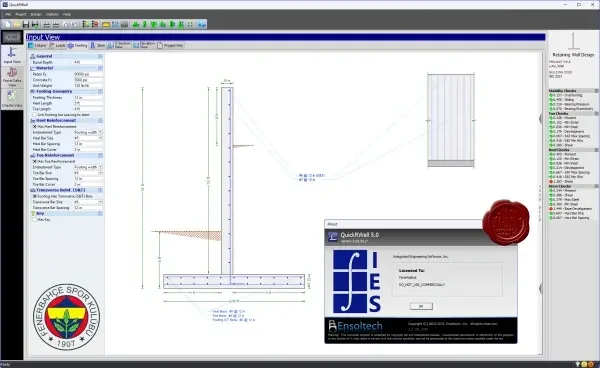600x368 pixels.
Task: Open the Input View sidebar icon
Action: (12, 55)
